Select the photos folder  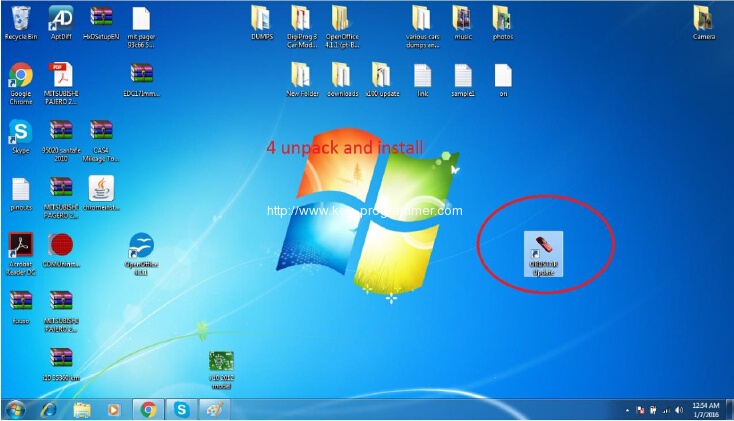503,22
